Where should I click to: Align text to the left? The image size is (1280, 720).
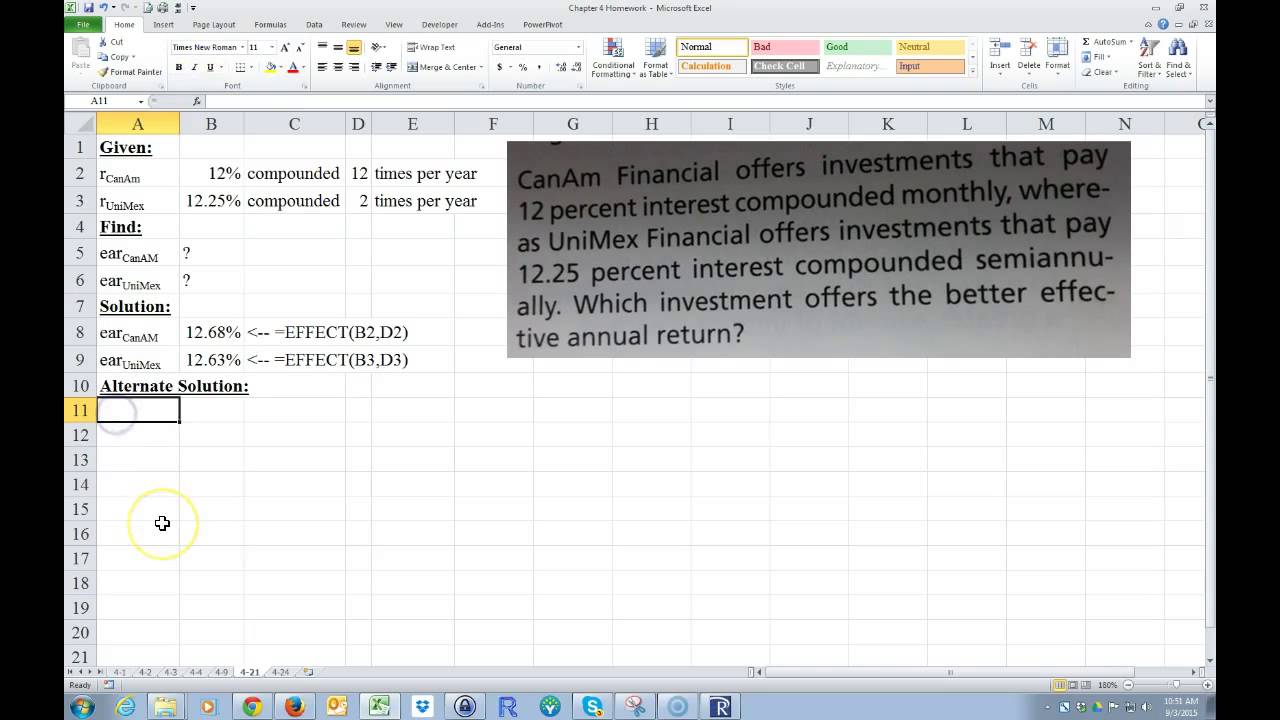(x=323, y=67)
